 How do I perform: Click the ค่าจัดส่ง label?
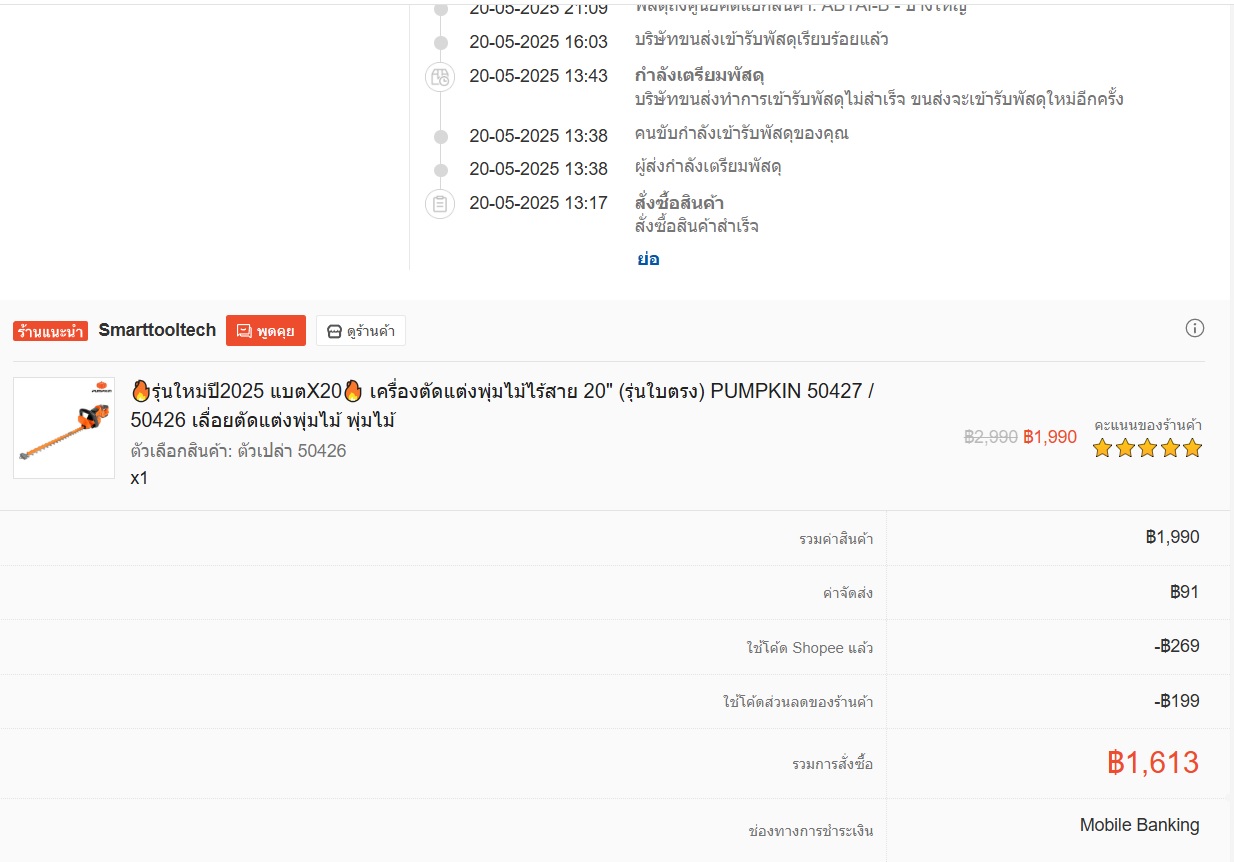coord(848,593)
